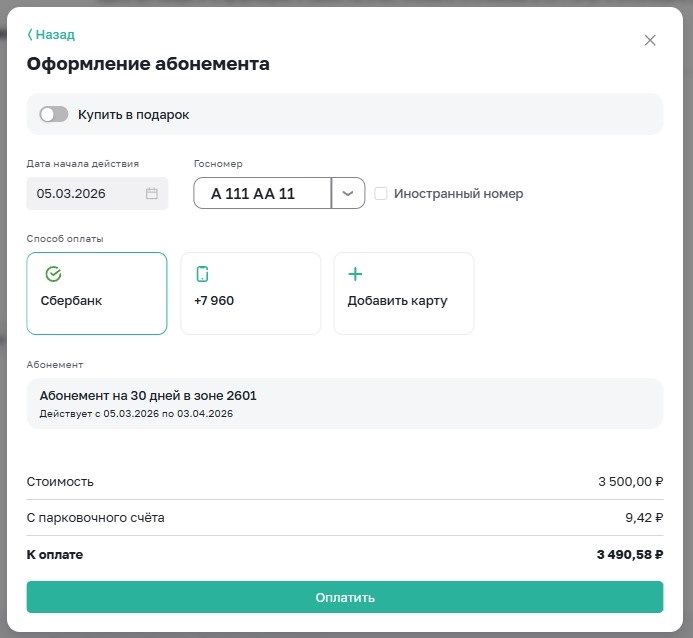Click the calendar icon in date field

152,194
